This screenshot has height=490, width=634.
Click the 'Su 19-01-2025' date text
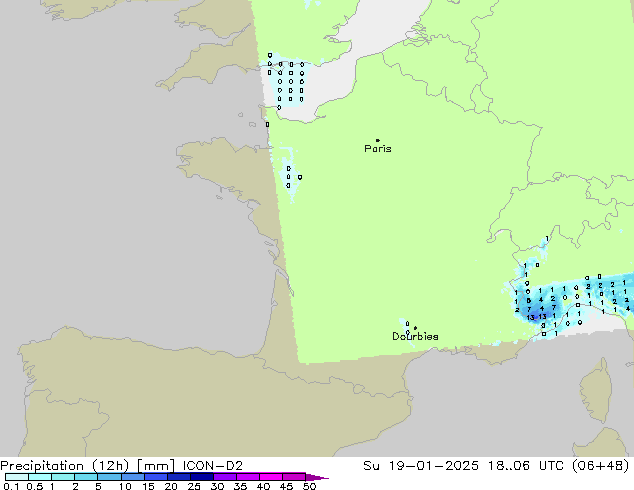point(421,466)
